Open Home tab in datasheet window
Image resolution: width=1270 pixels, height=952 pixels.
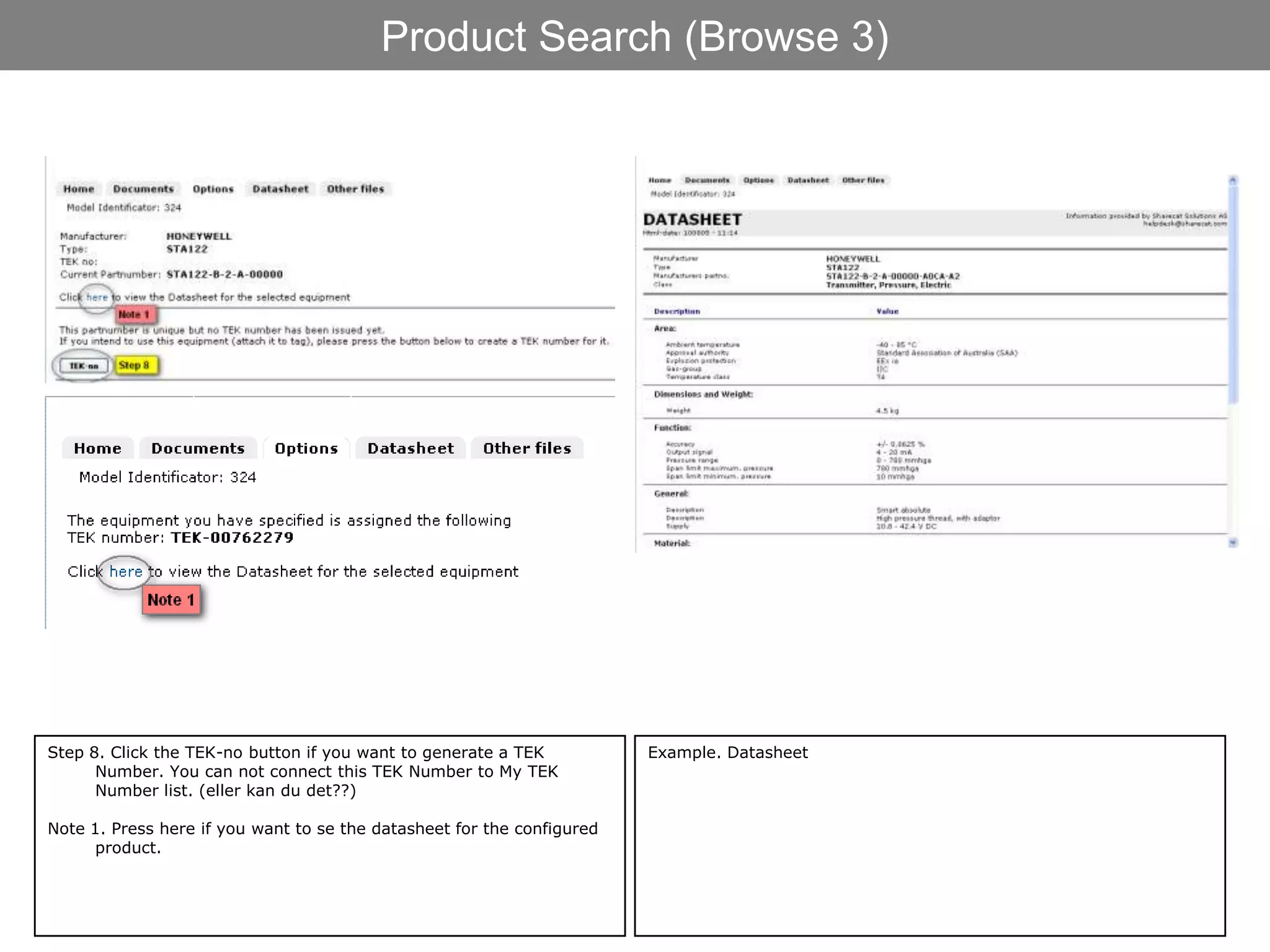tap(660, 180)
